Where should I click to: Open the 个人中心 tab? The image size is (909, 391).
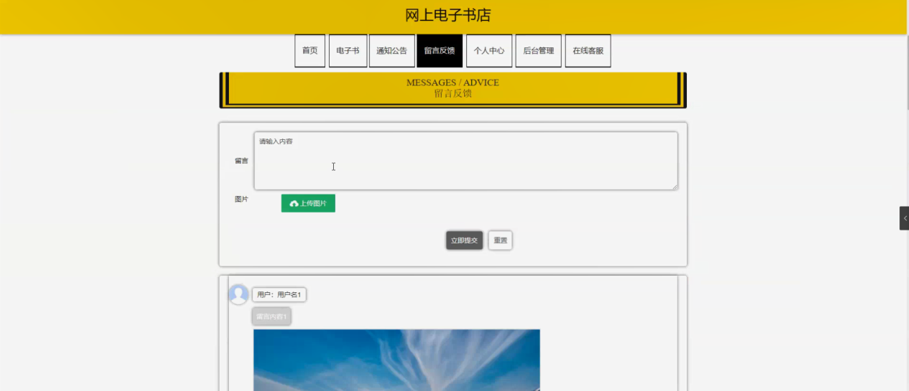pos(489,50)
